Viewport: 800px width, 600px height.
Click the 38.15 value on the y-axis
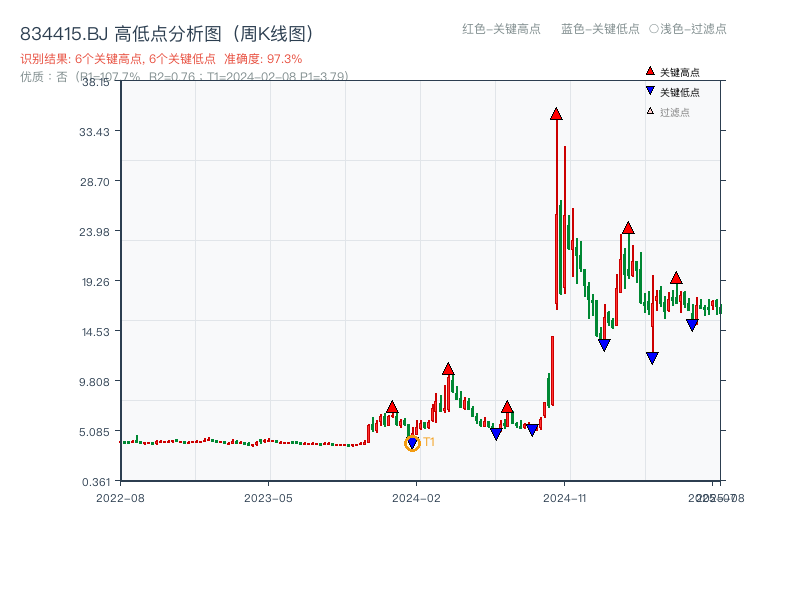[96, 84]
